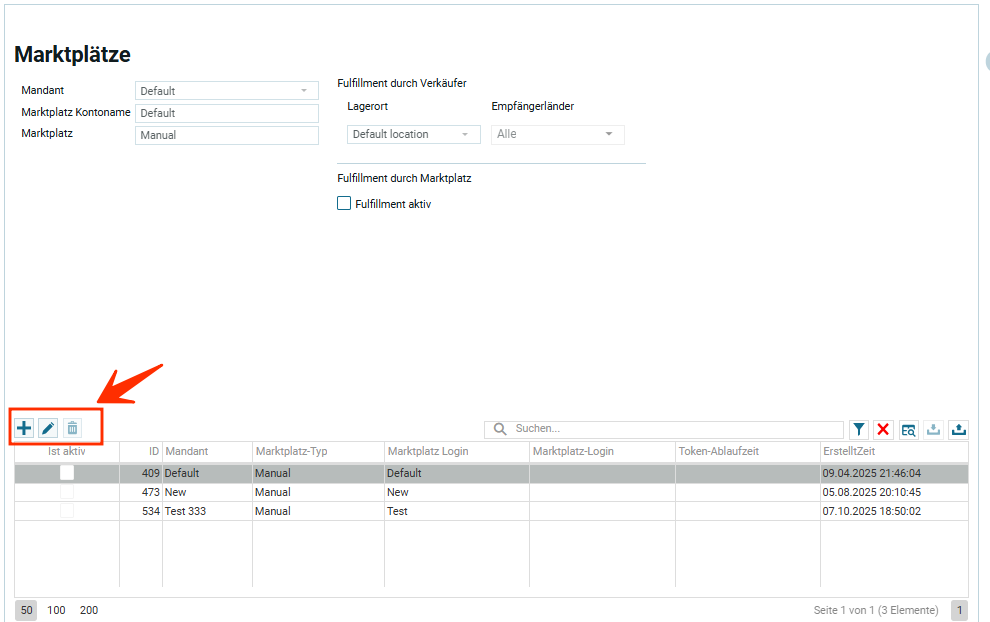This screenshot has height=622, width=990.
Task: Open the funnel filter icon
Action: 859,430
